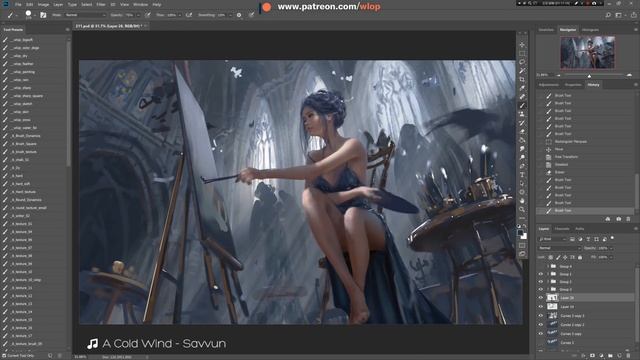
Task: Click the Layer 20 thumbnail
Action: pos(552,298)
